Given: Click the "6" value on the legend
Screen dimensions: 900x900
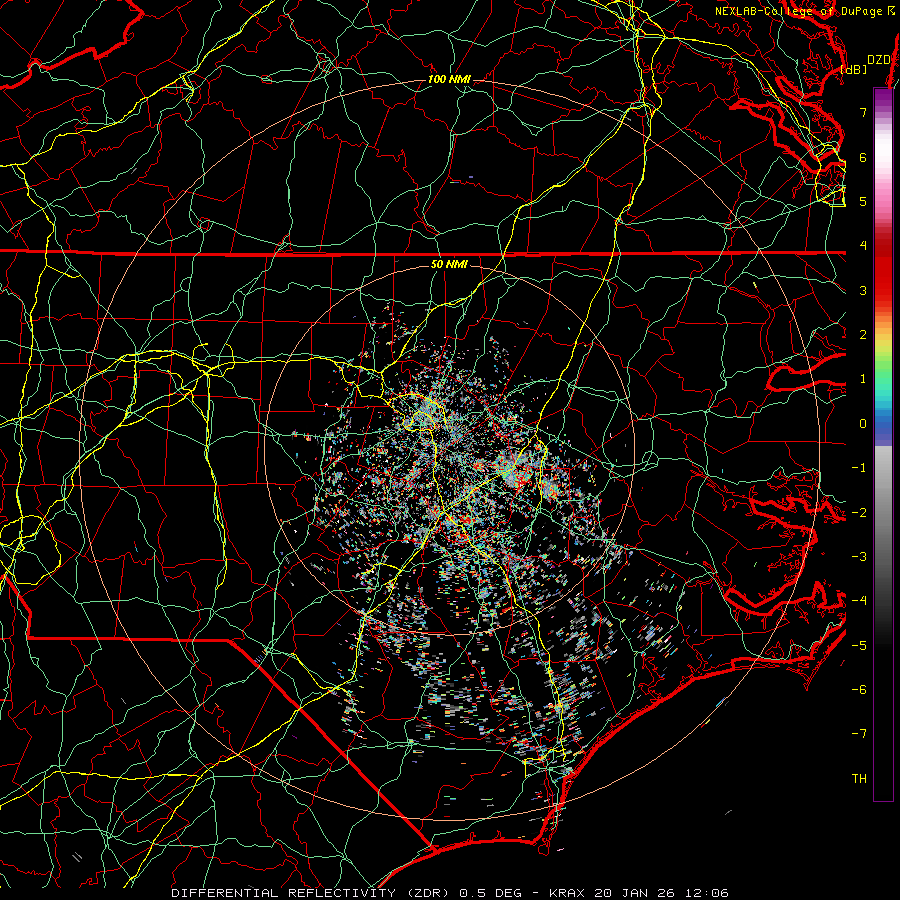Looking at the screenshot, I should (863, 157).
